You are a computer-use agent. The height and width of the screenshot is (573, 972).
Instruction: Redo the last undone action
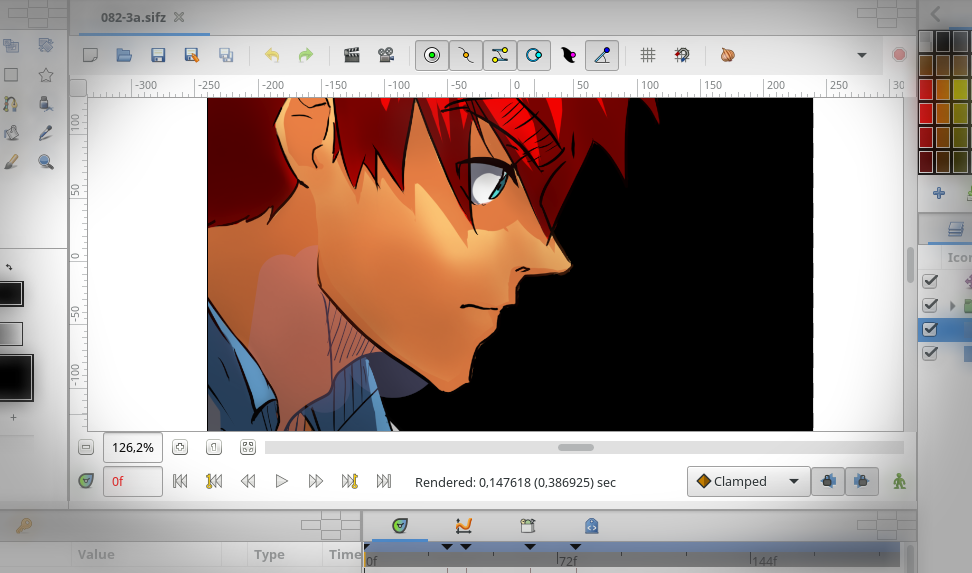(x=306, y=55)
